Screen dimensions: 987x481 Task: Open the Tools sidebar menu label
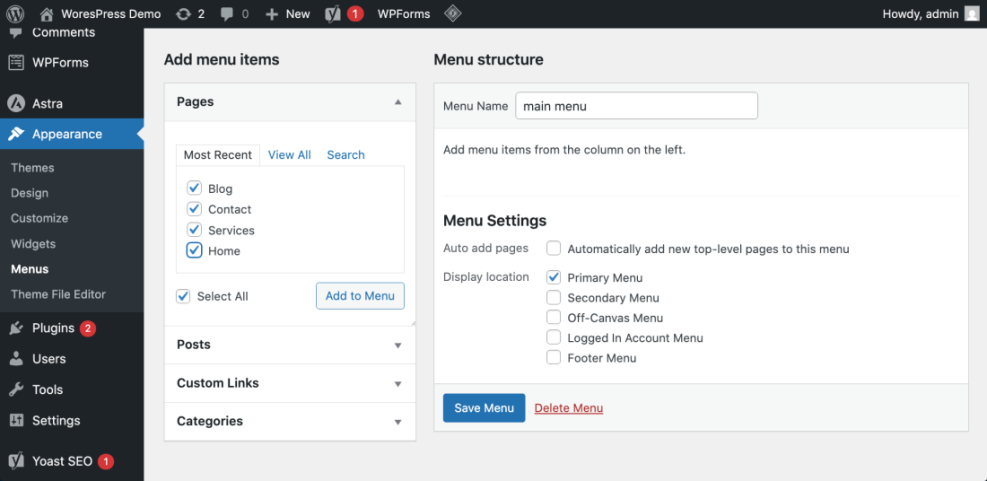[x=48, y=390]
